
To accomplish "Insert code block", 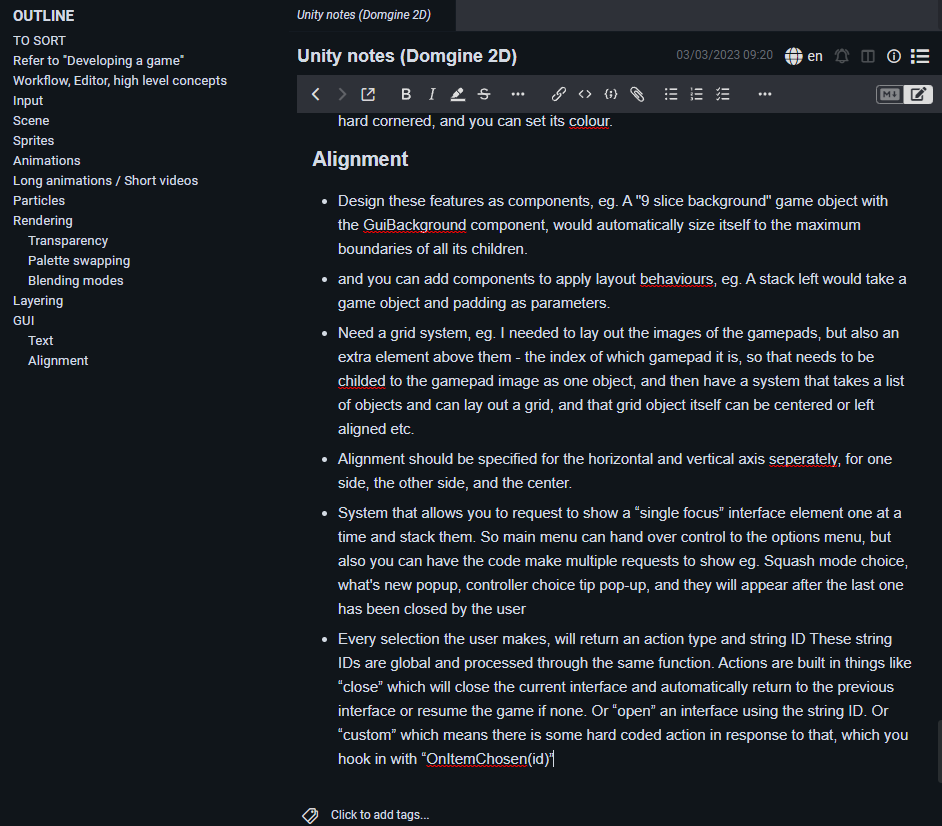I will [610, 94].
